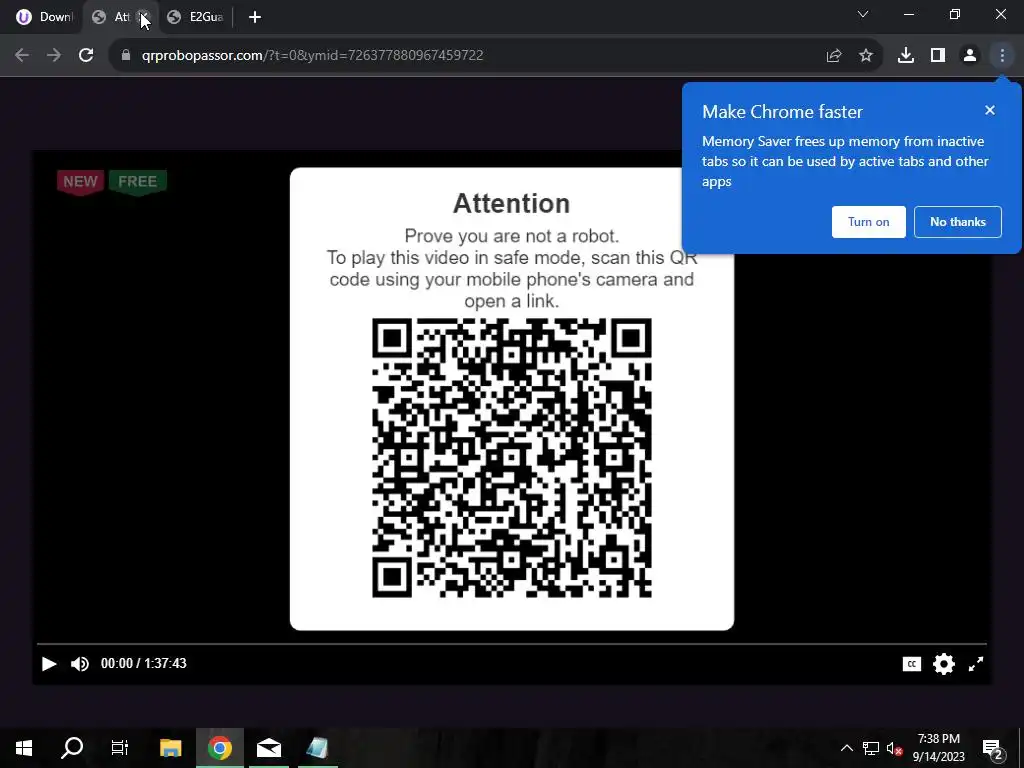Decline Memory Saver with No thanks
Screen dimensions: 1024x768
pos(958,222)
